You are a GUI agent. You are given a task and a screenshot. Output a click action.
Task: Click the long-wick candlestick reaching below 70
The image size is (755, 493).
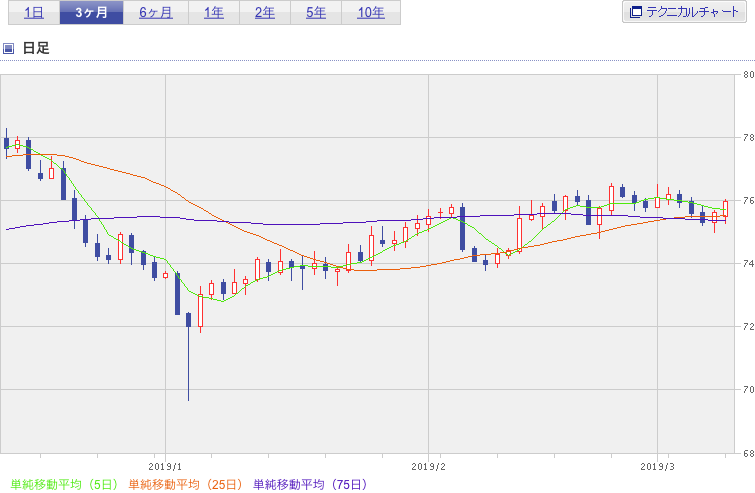(188, 356)
